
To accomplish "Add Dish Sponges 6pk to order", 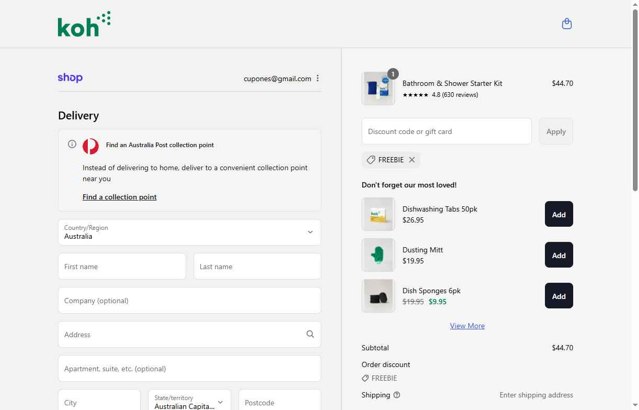I will [559, 296].
